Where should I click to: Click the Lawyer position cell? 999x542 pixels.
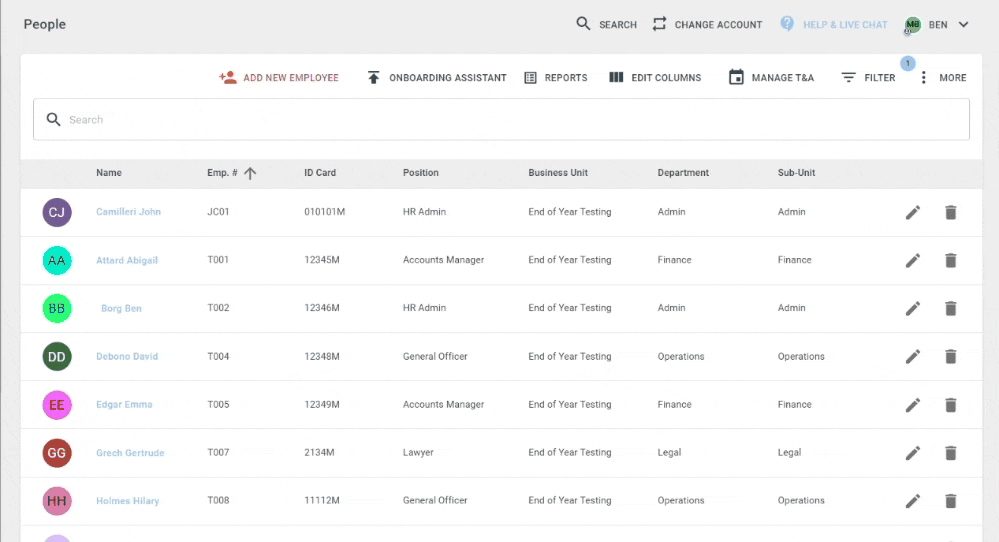418,452
